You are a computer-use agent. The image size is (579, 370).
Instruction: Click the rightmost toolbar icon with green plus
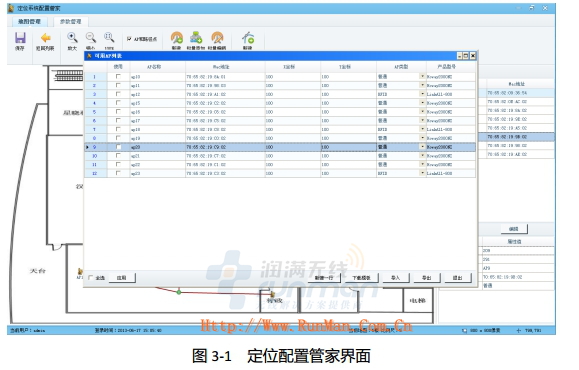click(248, 38)
